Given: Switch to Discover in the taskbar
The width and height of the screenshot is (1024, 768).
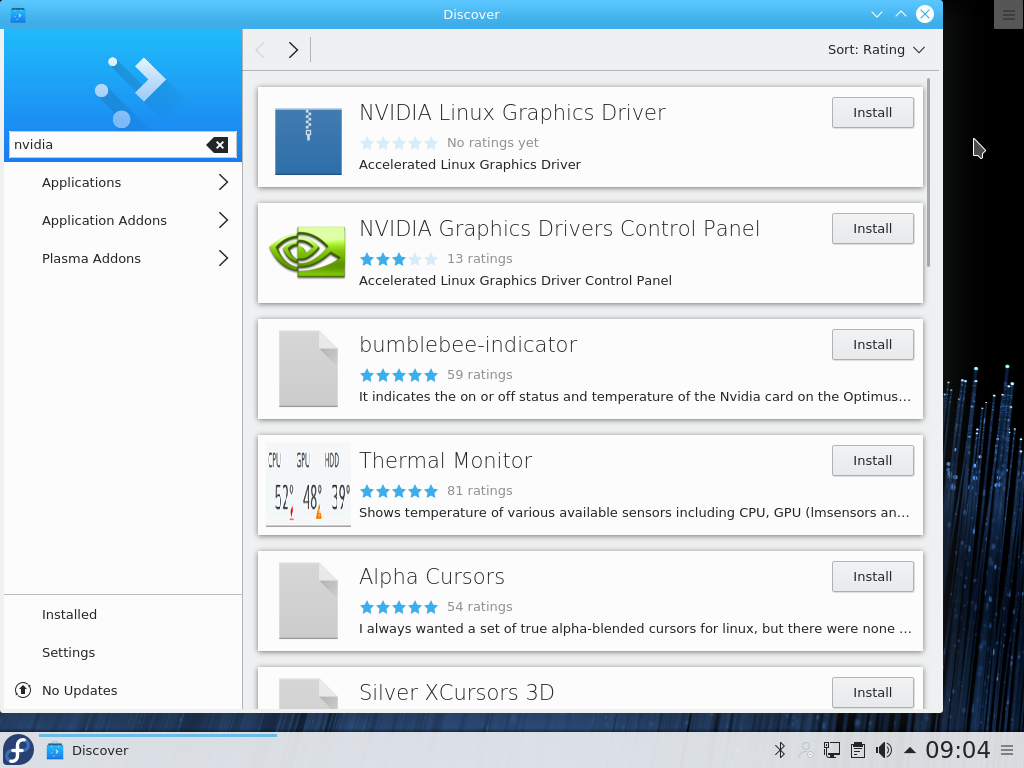Looking at the screenshot, I should tap(158, 750).
